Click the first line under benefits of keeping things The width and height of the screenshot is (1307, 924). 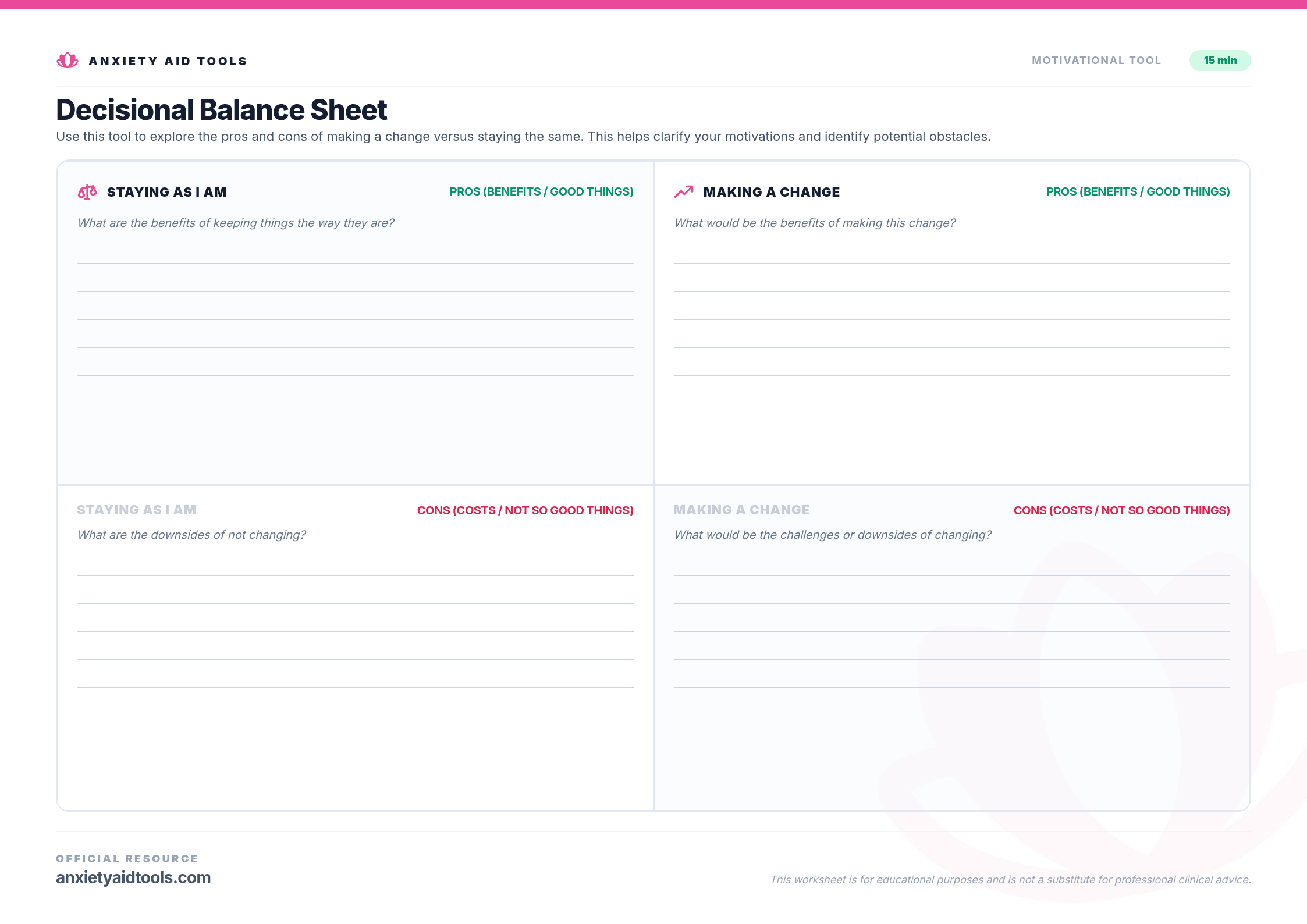coord(355,264)
